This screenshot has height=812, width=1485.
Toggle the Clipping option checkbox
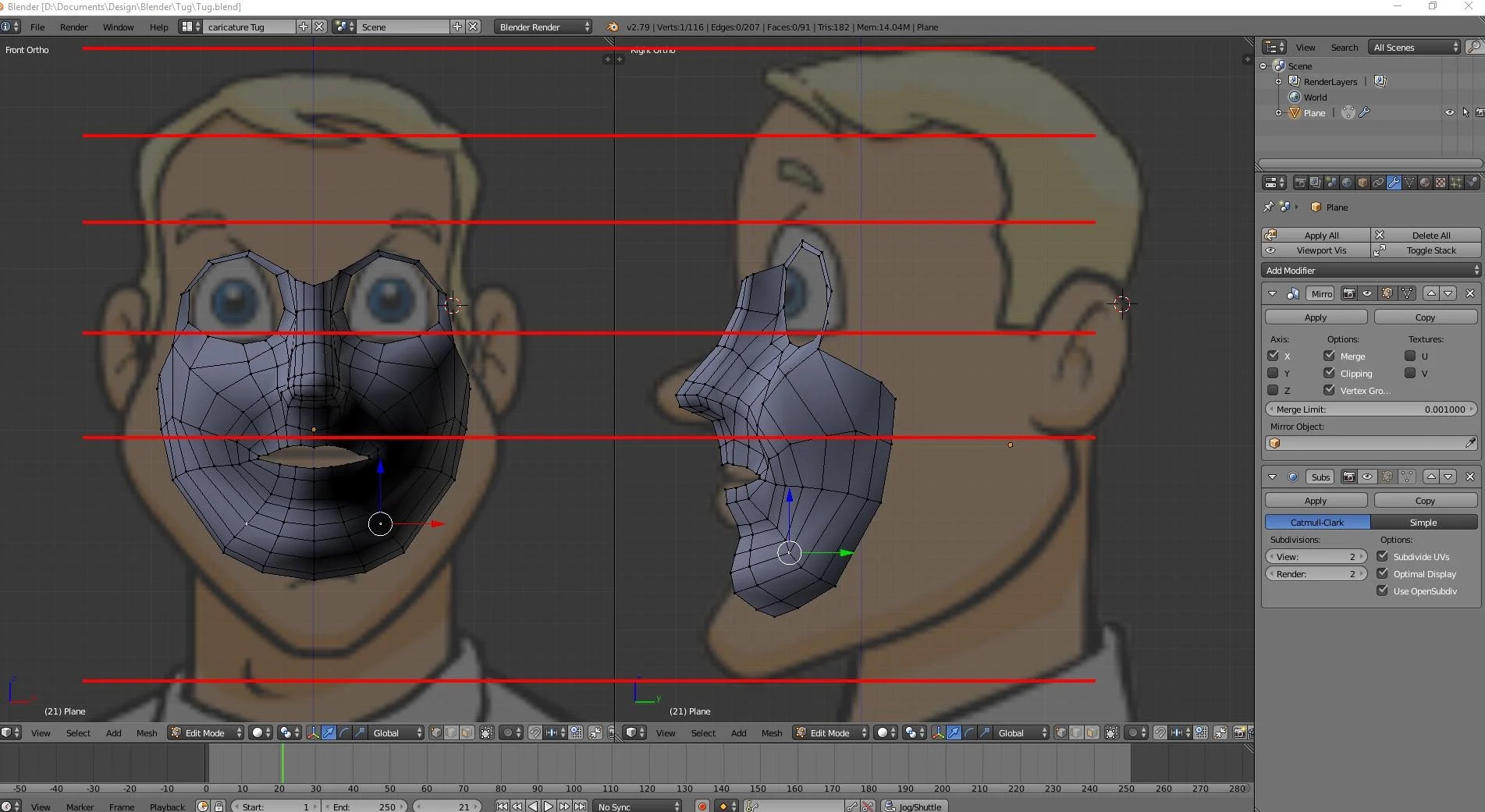click(x=1329, y=373)
